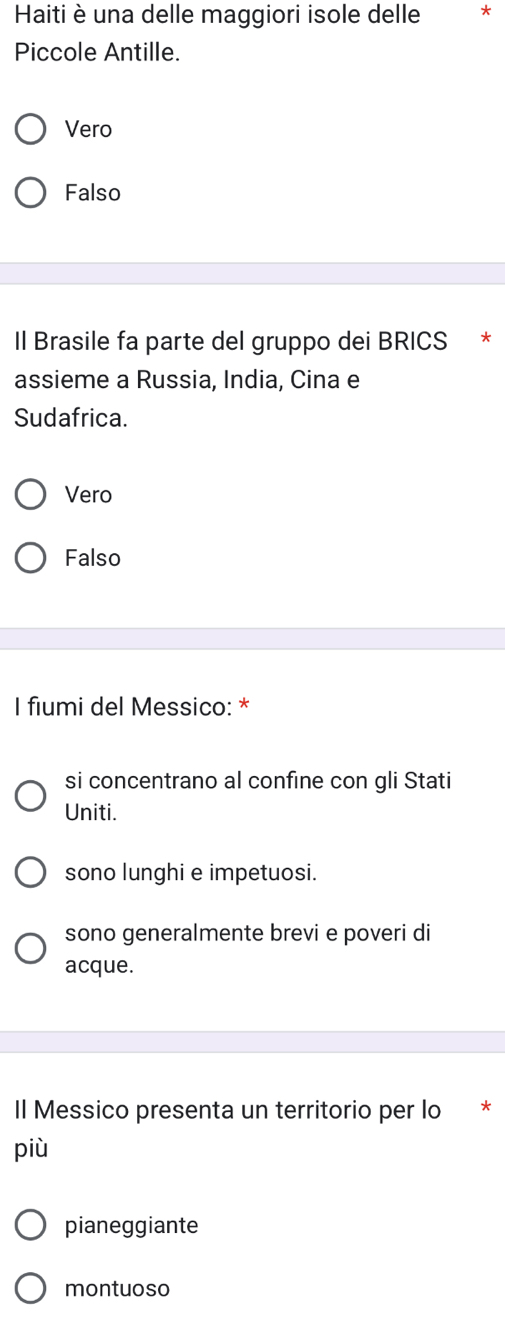The height and width of the screenshot is (1331, 505).
Task: Choose Falso for the Brasile BRICS question
Action: 31,558
